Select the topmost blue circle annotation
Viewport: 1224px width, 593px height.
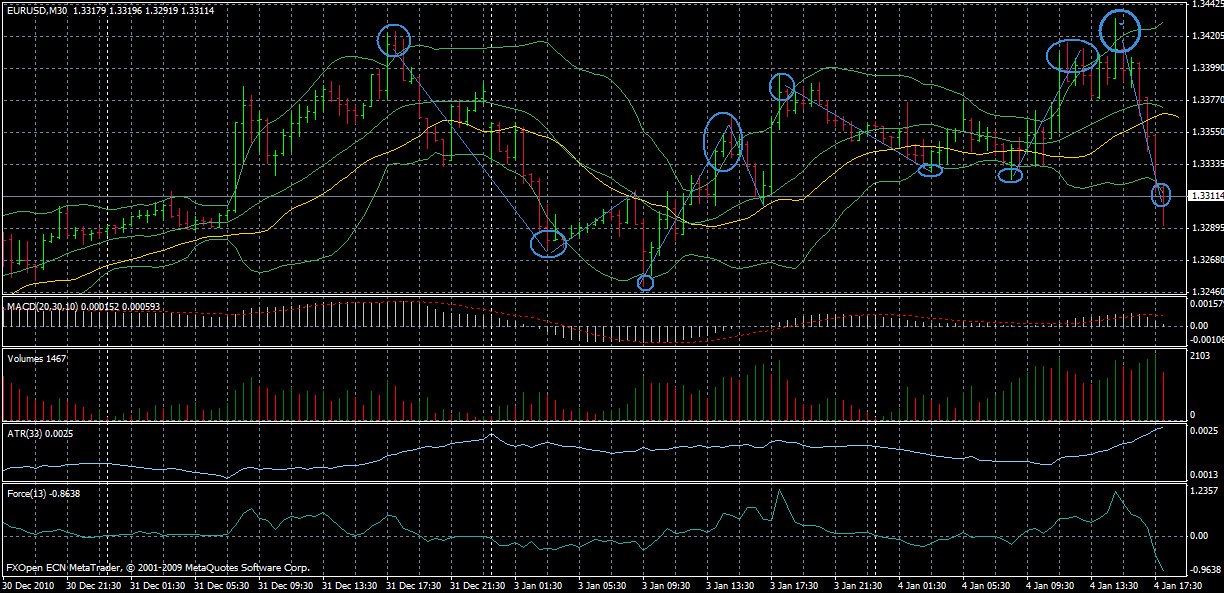(1120, 28)
